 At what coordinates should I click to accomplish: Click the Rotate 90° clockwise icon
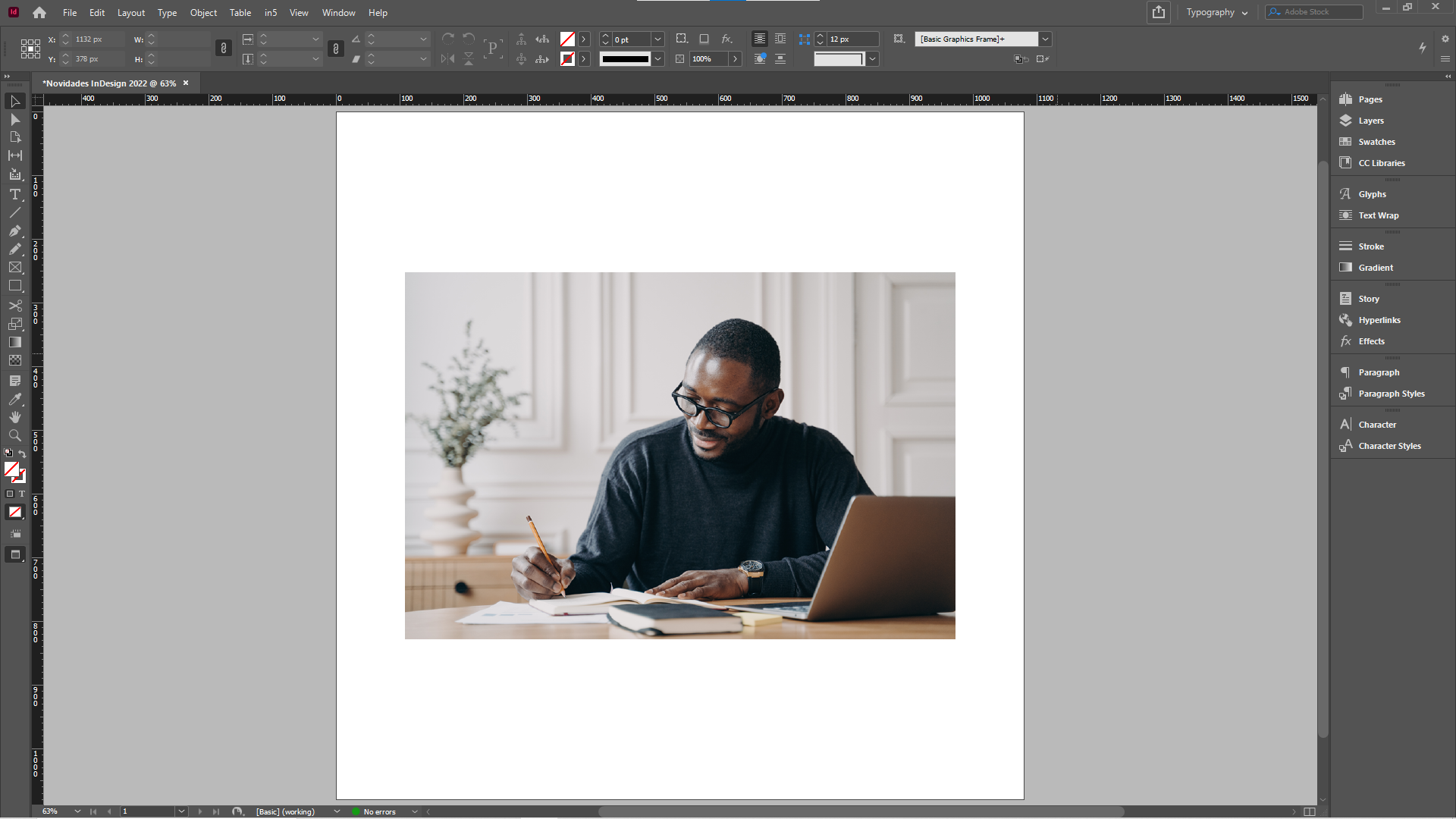point(448,39)
